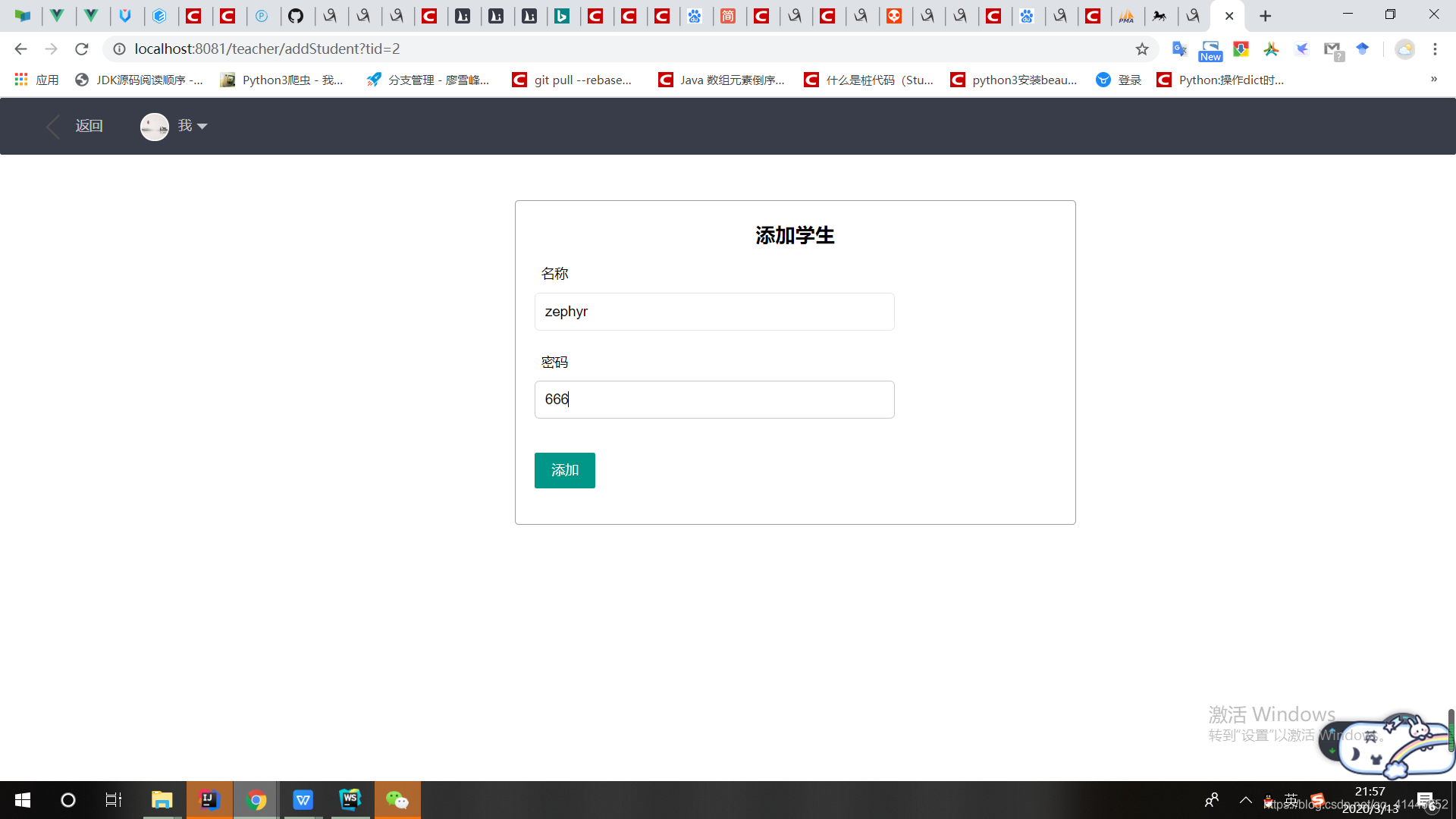Open Chrome three-dot menu
The height and width of the screenshot is (819, 1456).
pyautogui.click(x=1435, y=49)
